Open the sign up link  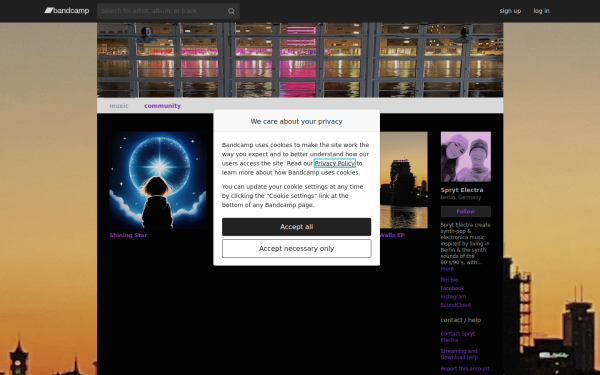pos(510,11)
